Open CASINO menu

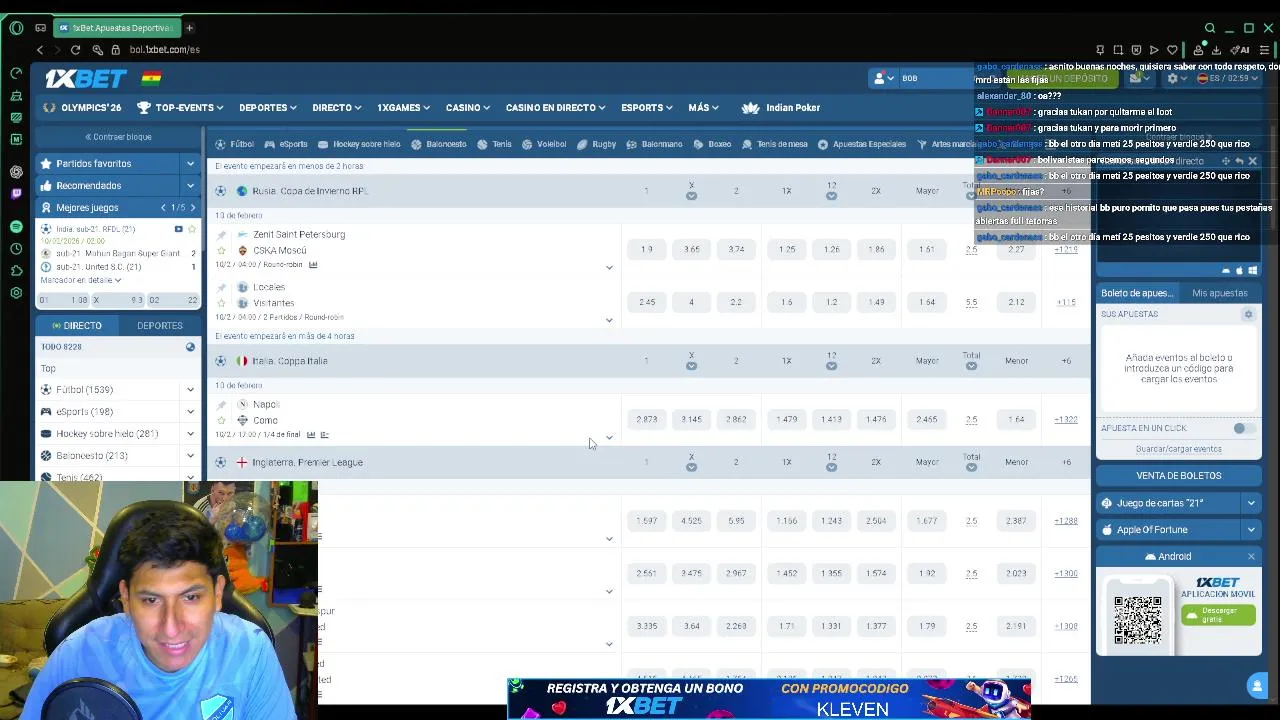tap(467, 107)
